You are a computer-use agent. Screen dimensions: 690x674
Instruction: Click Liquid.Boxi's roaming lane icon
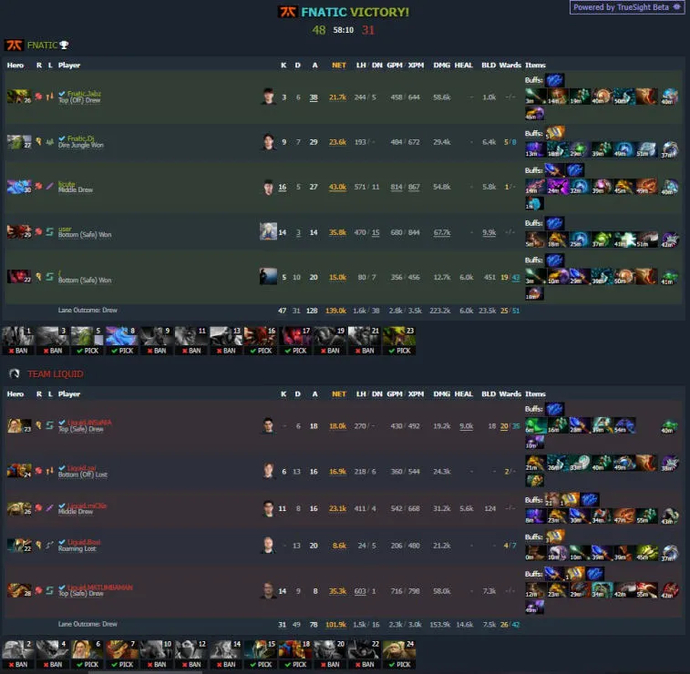click(50, 546)
